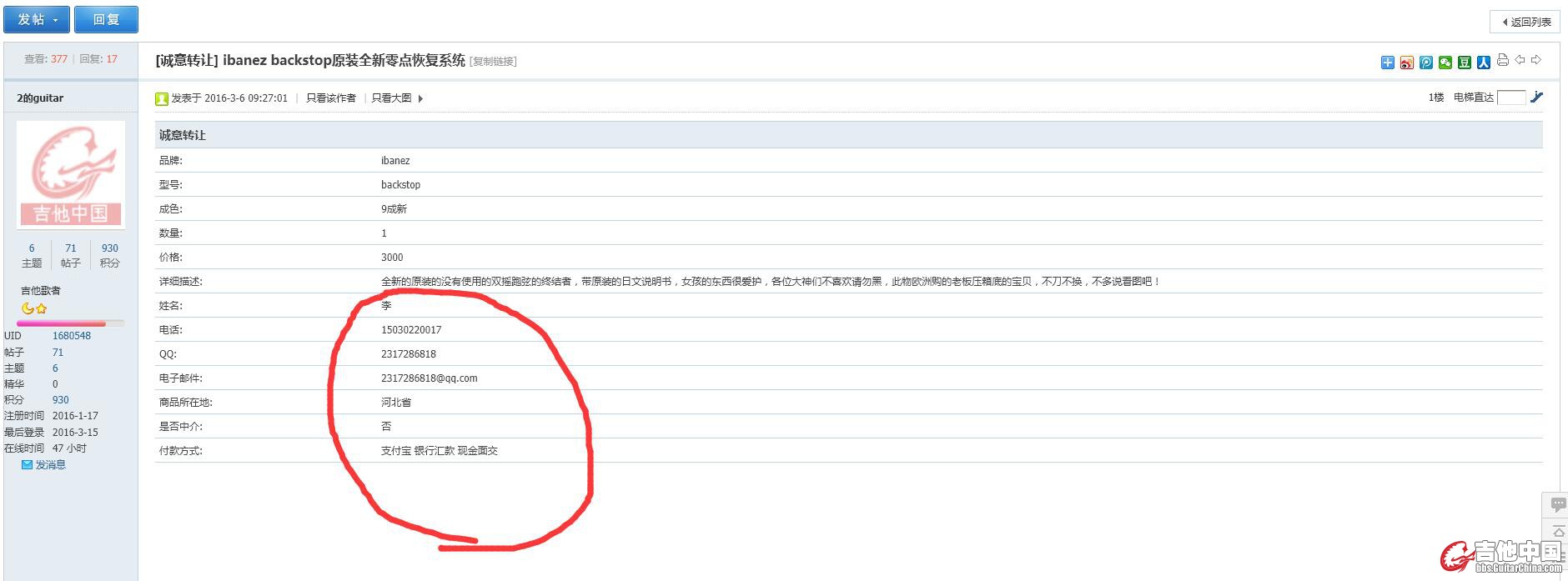Open the profile of user 2的guitar
Image resolution: width=1568 pixels, height=581 pixels.
(x=40, y=98)
